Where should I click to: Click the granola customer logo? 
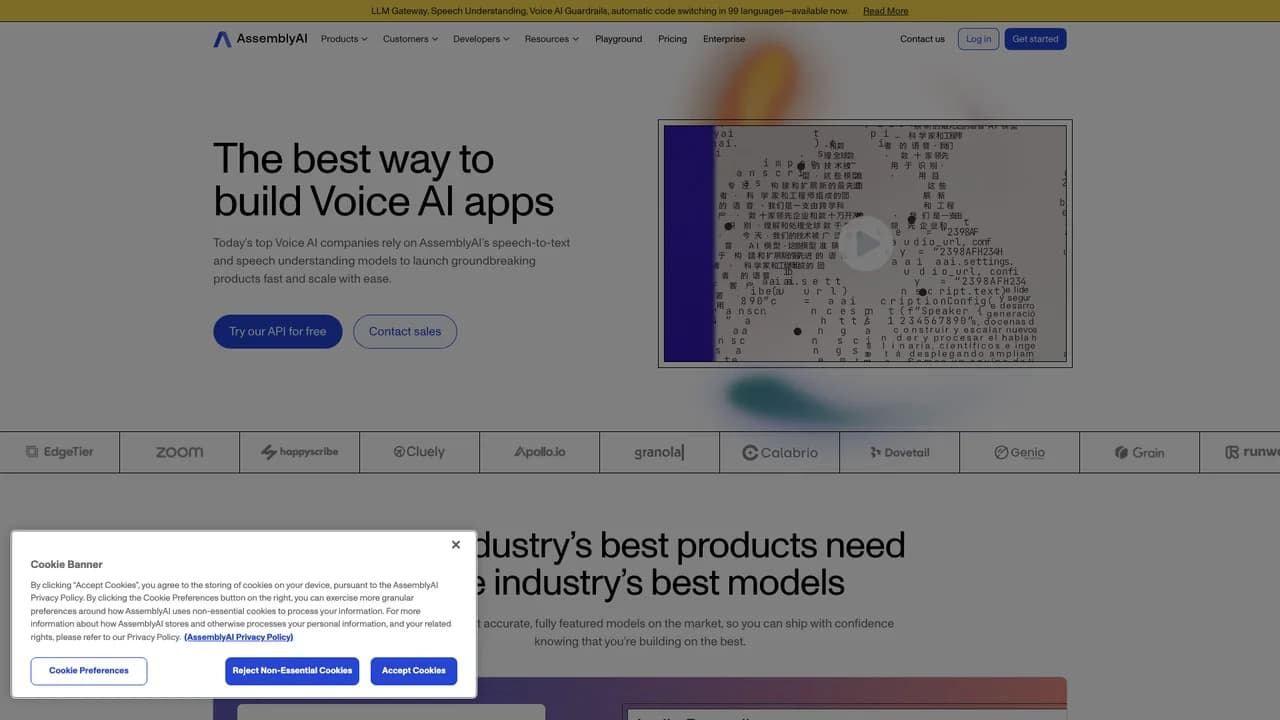659,452
